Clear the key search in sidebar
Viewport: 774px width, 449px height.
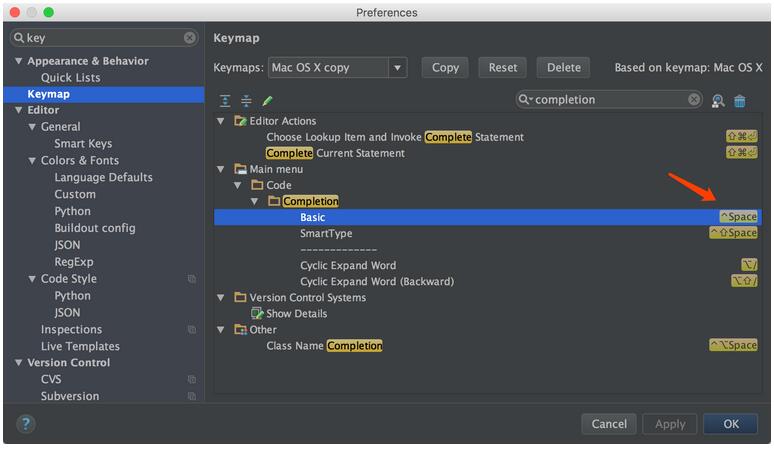pos(190,37)
